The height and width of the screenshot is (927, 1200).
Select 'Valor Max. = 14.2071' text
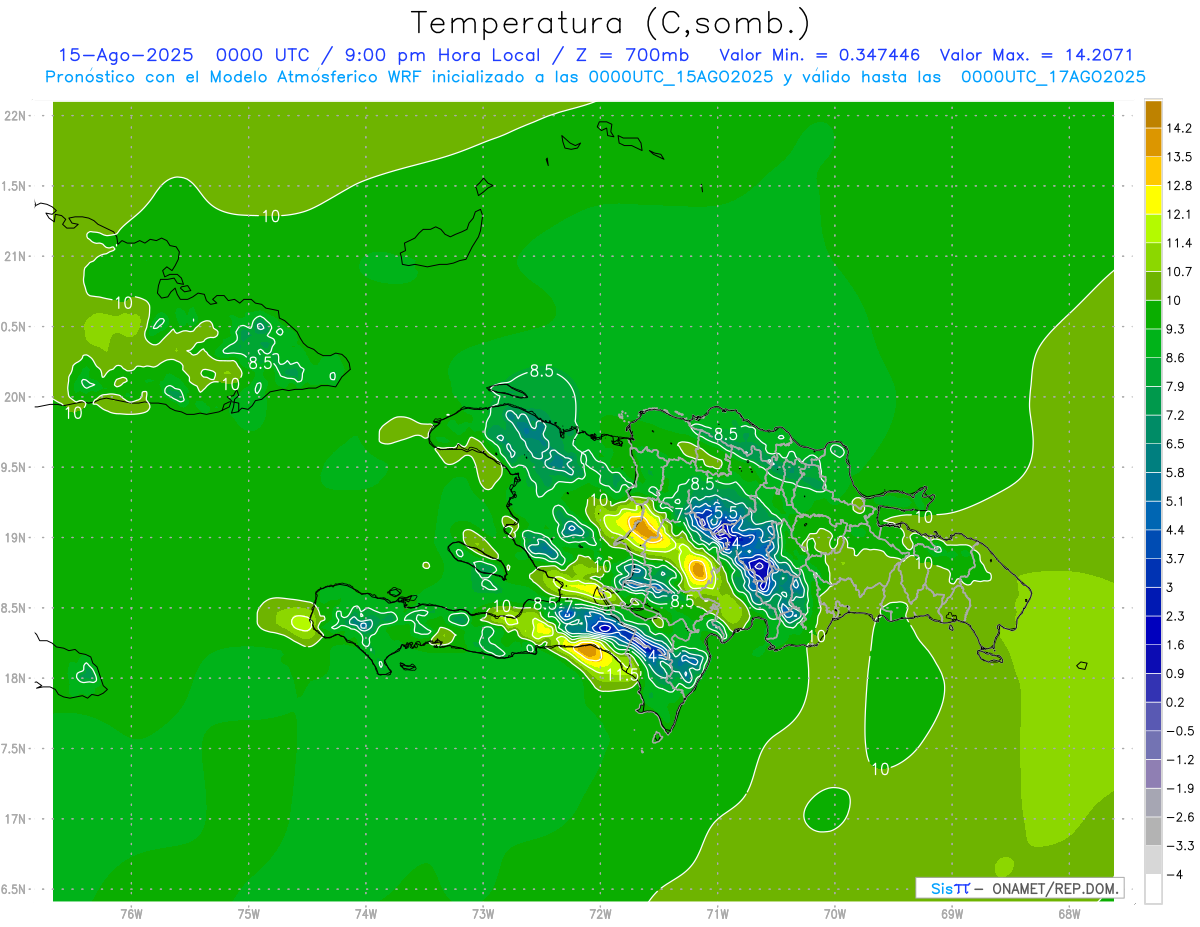click(x=1036, y=56)
